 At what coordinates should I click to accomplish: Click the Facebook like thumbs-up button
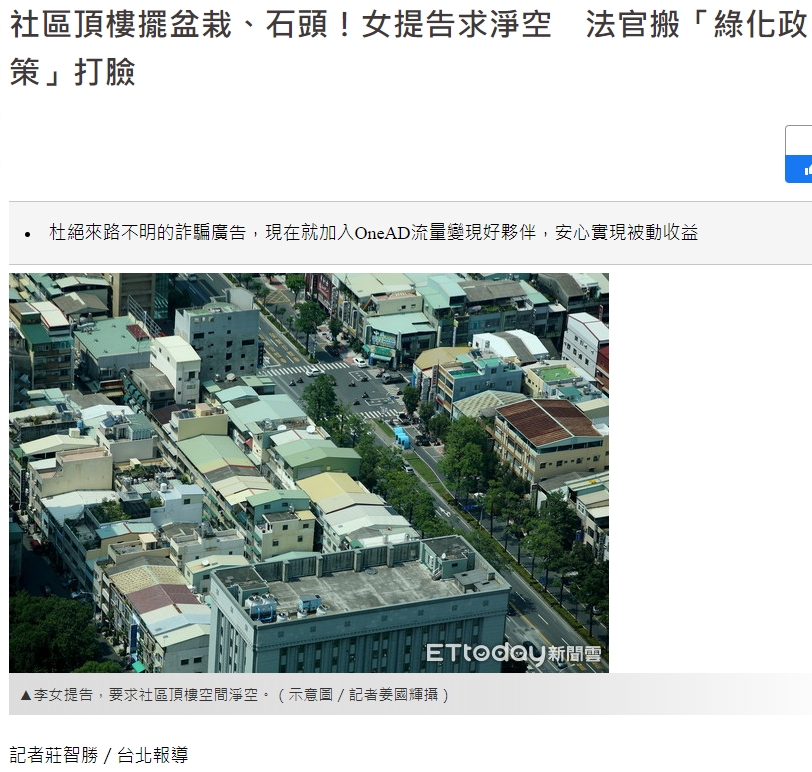pos(799,169)
